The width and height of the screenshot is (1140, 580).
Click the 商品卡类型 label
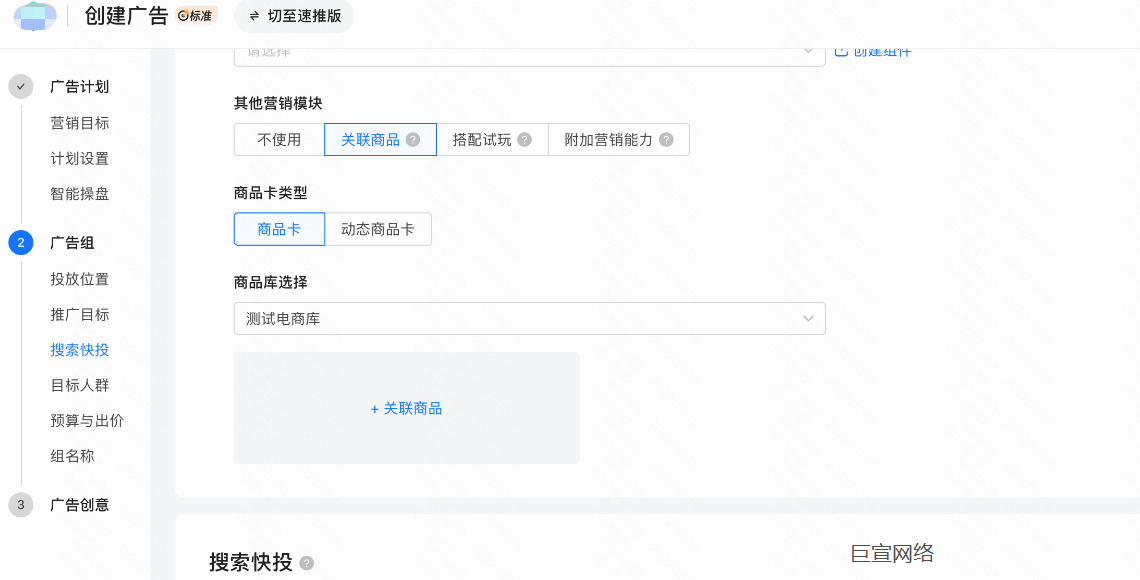[270, 193]
